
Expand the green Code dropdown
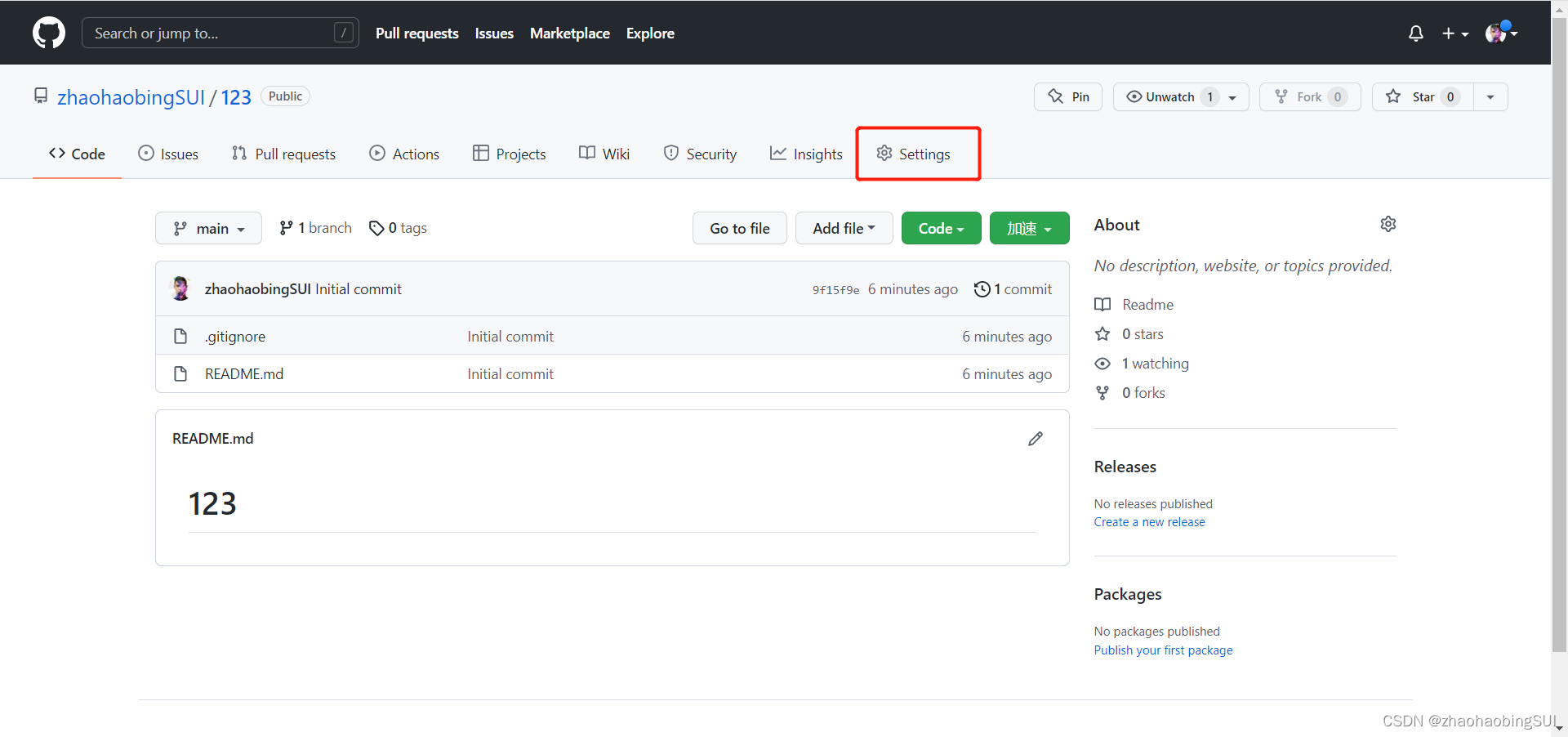[x=942, y=228]
